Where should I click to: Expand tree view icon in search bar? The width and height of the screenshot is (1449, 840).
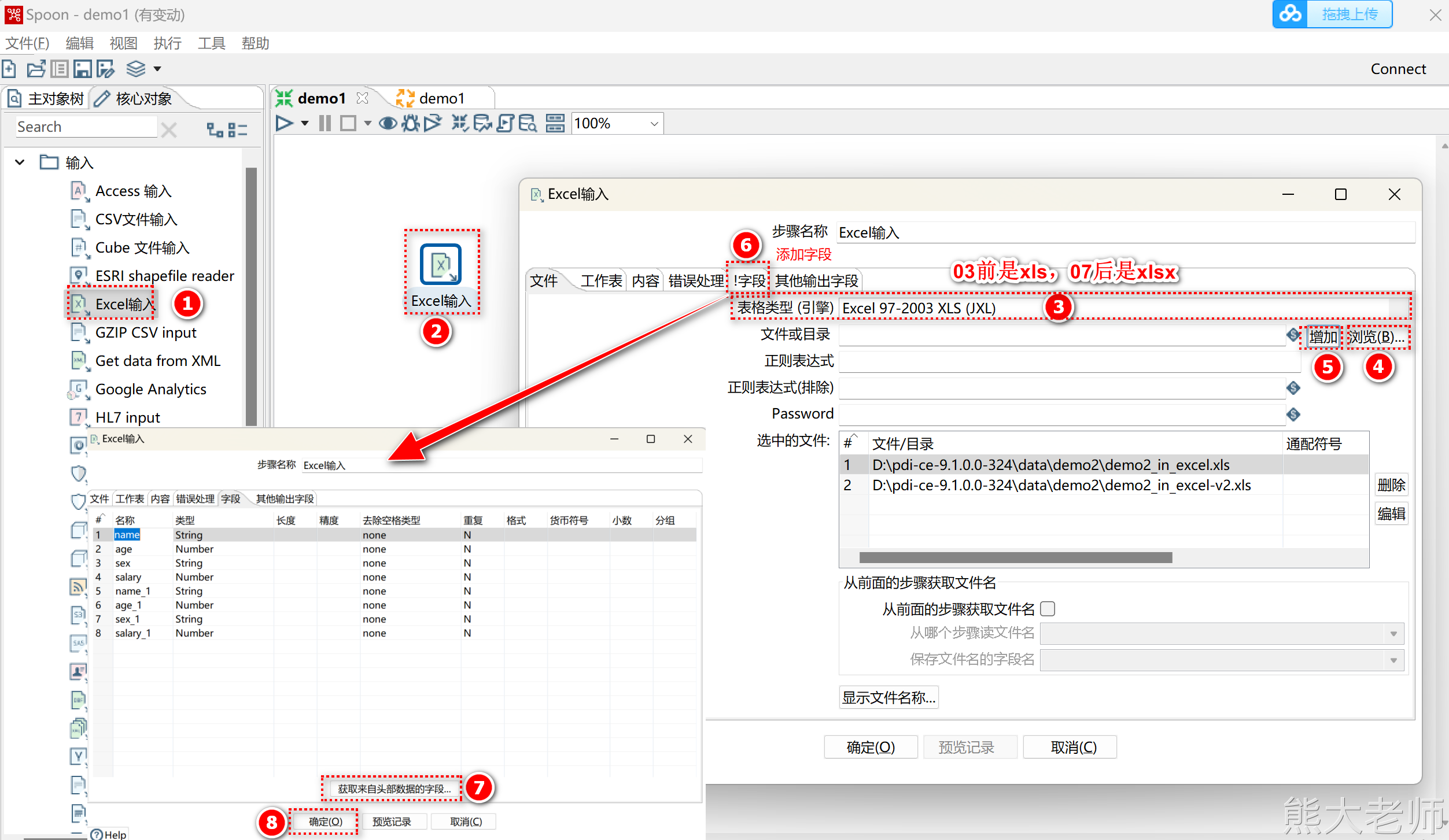[215, 129]
